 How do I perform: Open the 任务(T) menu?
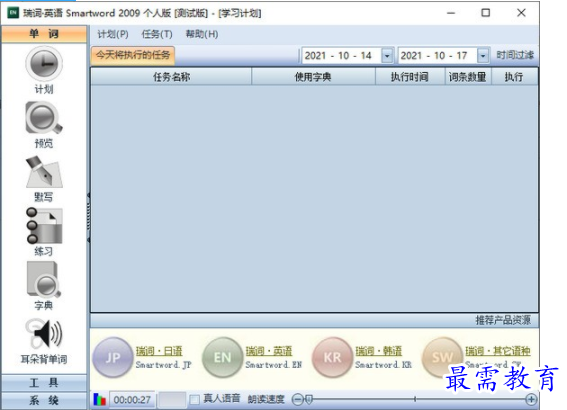pyautogui.click(x=157, y=34)
